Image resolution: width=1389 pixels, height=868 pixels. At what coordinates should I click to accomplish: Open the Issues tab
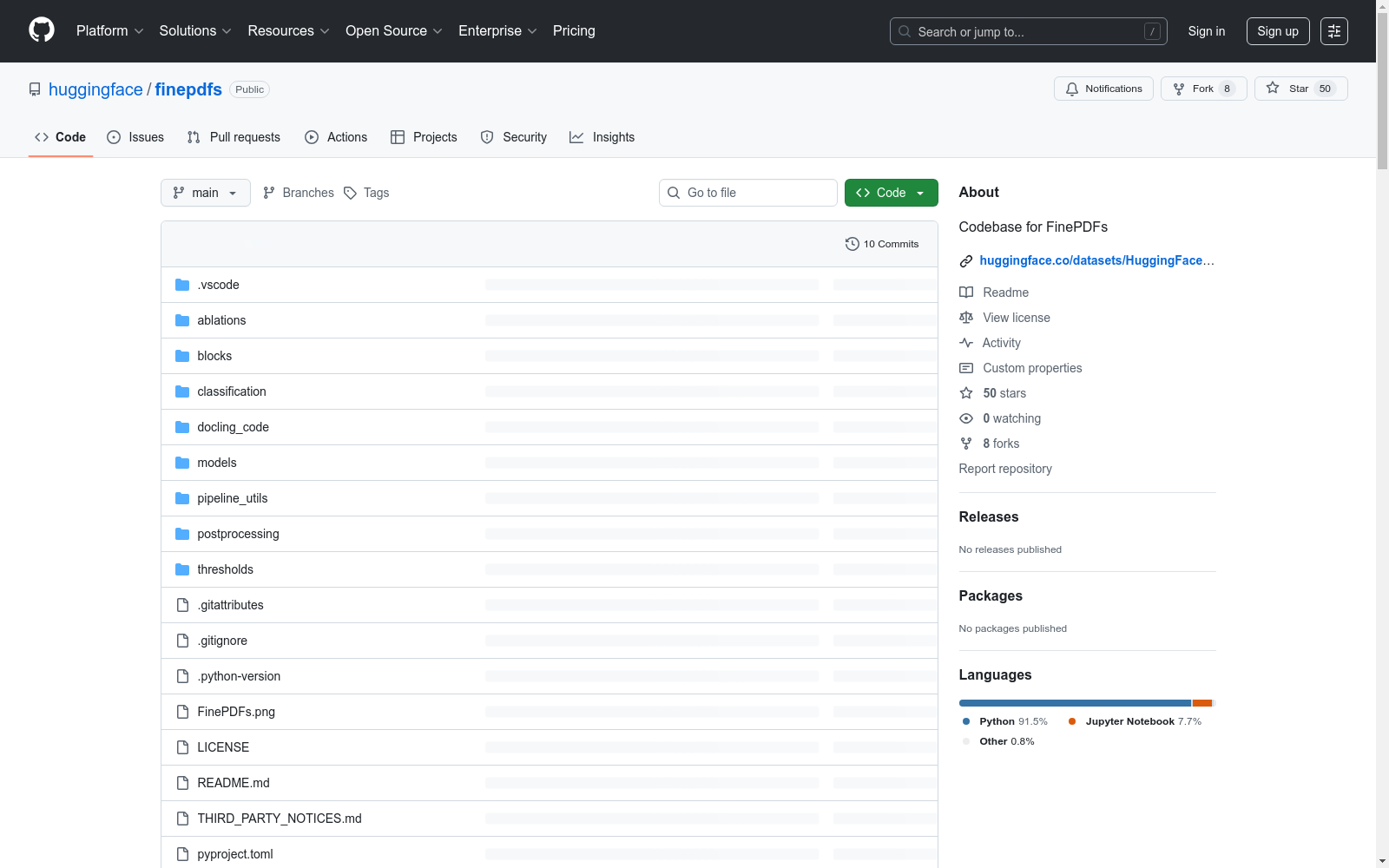(135, 137)
